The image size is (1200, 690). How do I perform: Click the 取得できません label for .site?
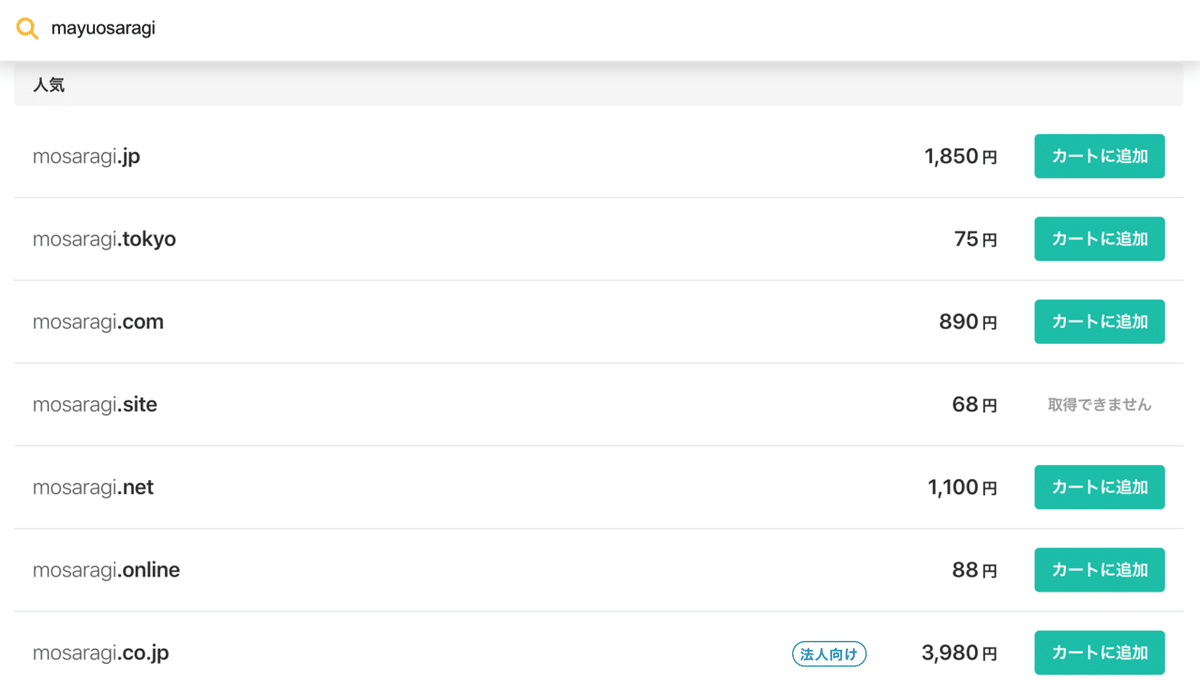coord(1099,405)
